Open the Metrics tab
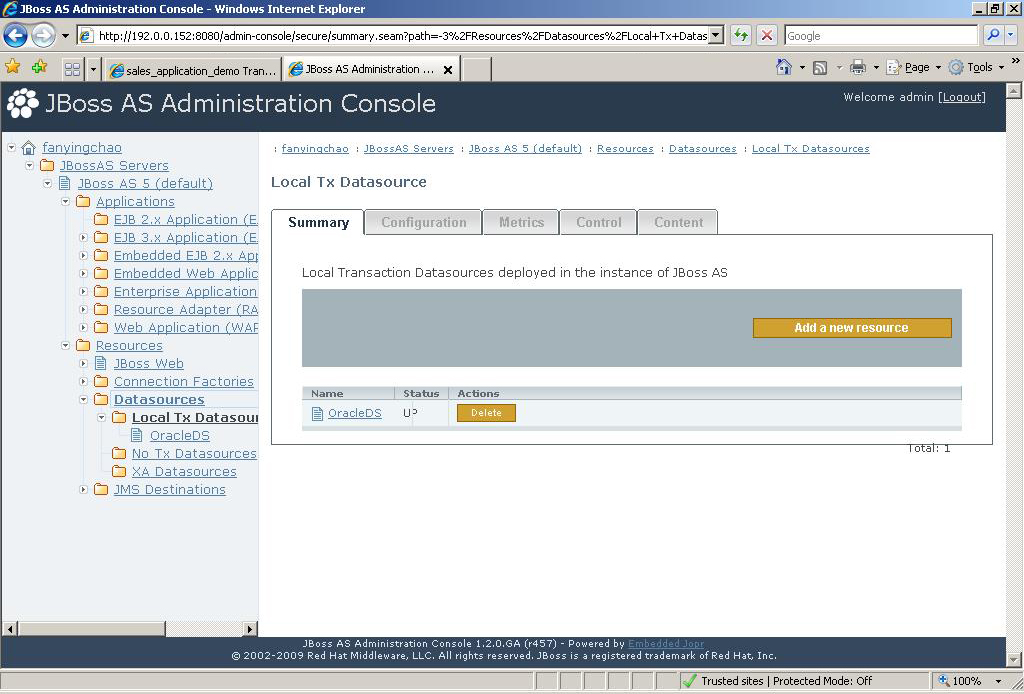The height and width of the screenshot is (694, 1024). tap(521, 222)
